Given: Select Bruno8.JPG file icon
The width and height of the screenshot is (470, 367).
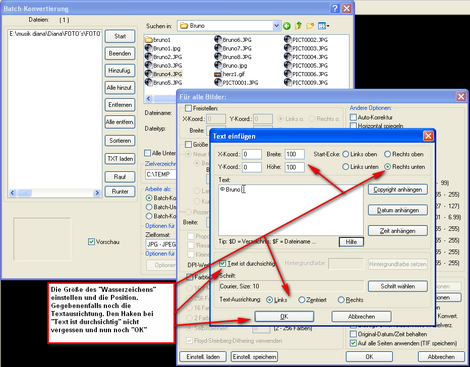Looking at the screenshot, I should [218, 57].
